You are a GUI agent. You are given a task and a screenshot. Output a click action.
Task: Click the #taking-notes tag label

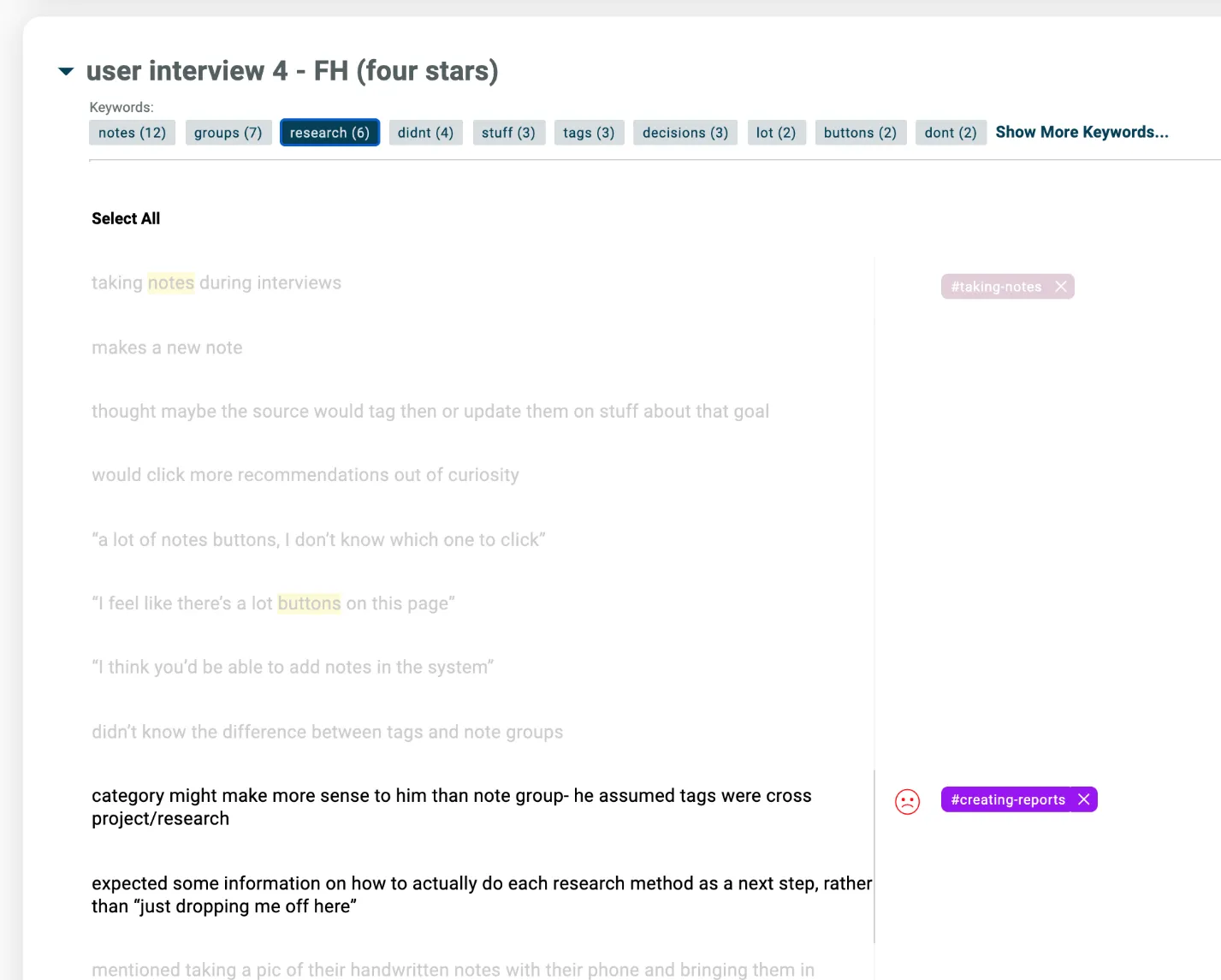coord(996,287)
